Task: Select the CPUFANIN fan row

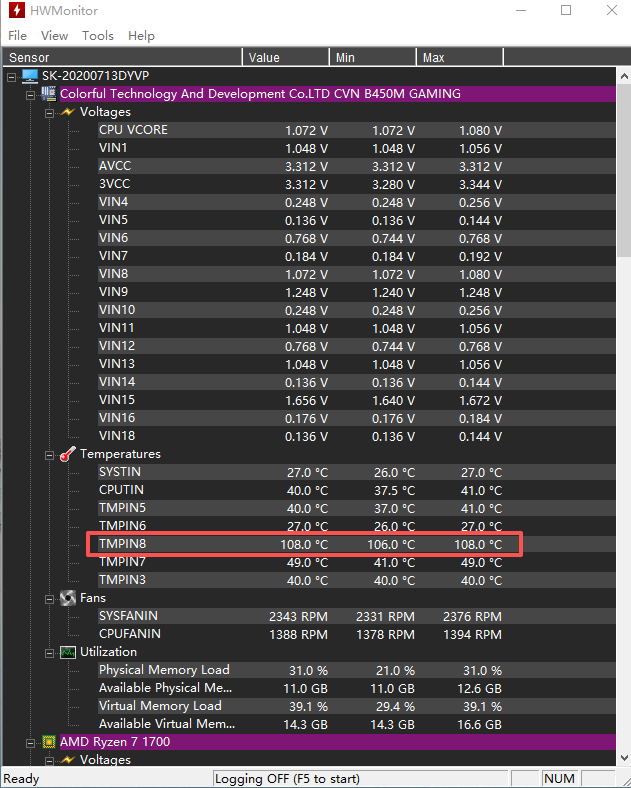Action: coord(357,634)
